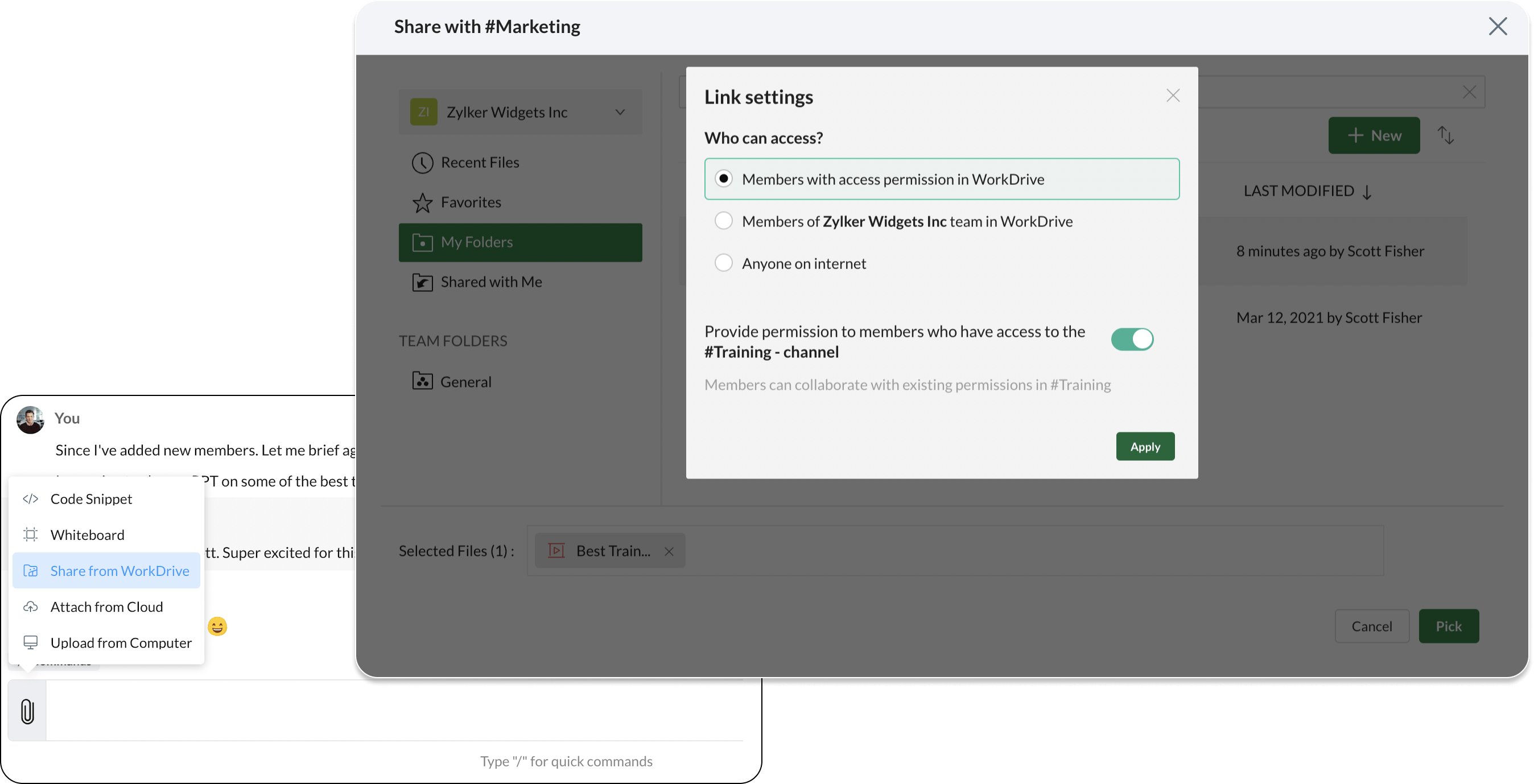Expand Zylker Widgets Inc team dropdown

click(x=620, y=112)
